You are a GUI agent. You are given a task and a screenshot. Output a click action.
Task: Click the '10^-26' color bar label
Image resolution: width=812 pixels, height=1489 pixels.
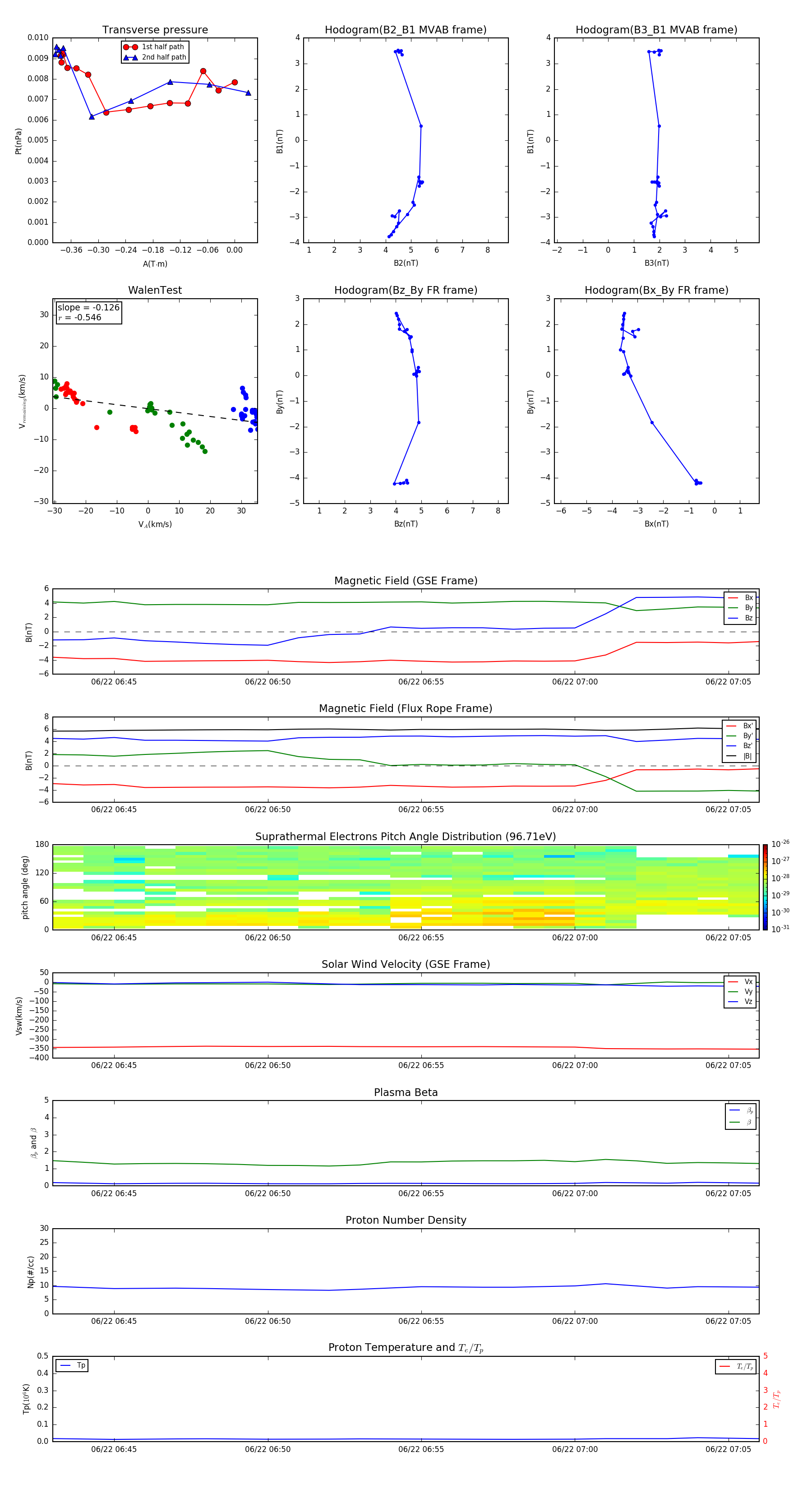(x=780, y=844)
